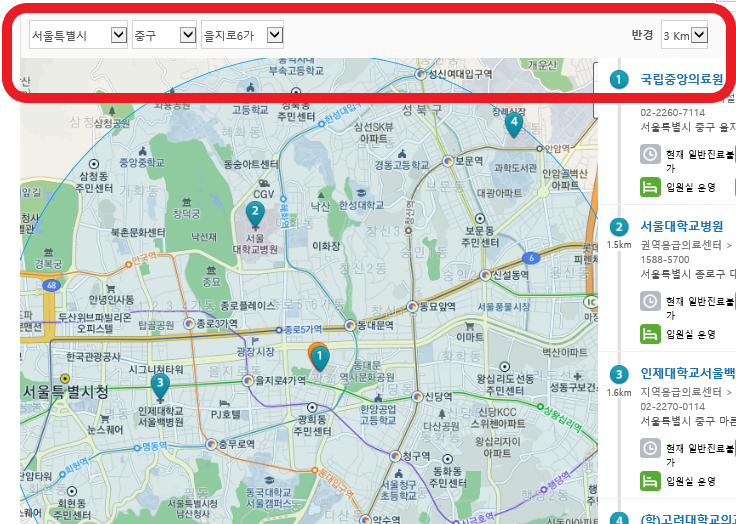Click 이마트 label on map
Image resolution: width=736 pixels, height=524 pixels.
469,337
